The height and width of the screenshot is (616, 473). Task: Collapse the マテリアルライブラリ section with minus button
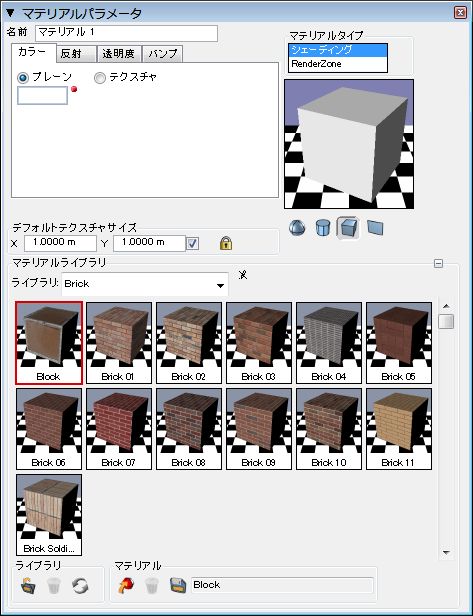point(438,263)
